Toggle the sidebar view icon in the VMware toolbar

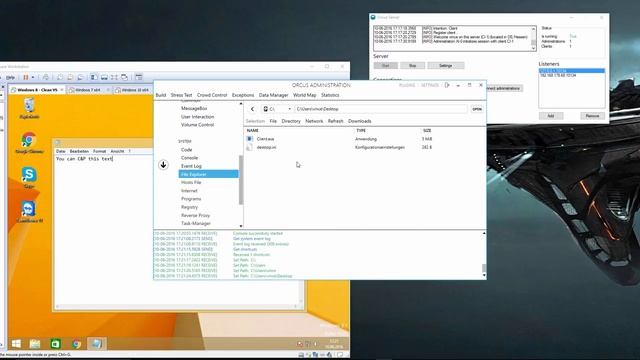coord(94,77)
